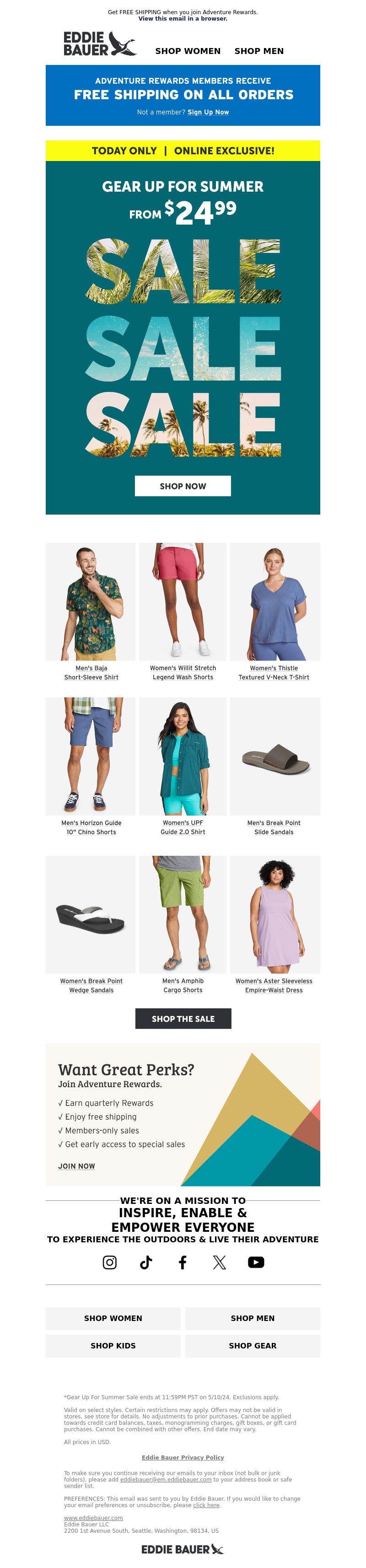
Task: Click the Eddie Bauer footer logo
Action: [183, 1548]
